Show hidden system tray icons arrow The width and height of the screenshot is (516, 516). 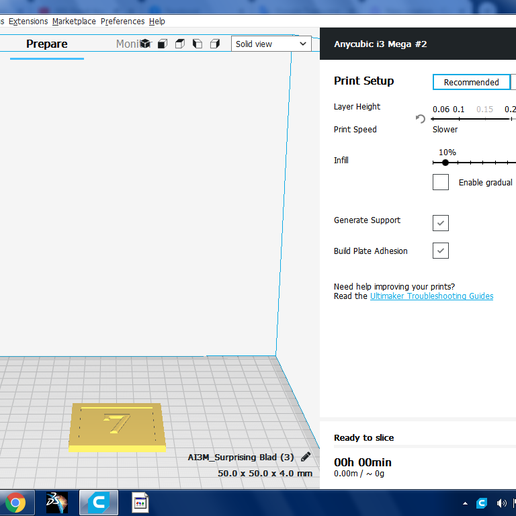click(x=465, y=504)
